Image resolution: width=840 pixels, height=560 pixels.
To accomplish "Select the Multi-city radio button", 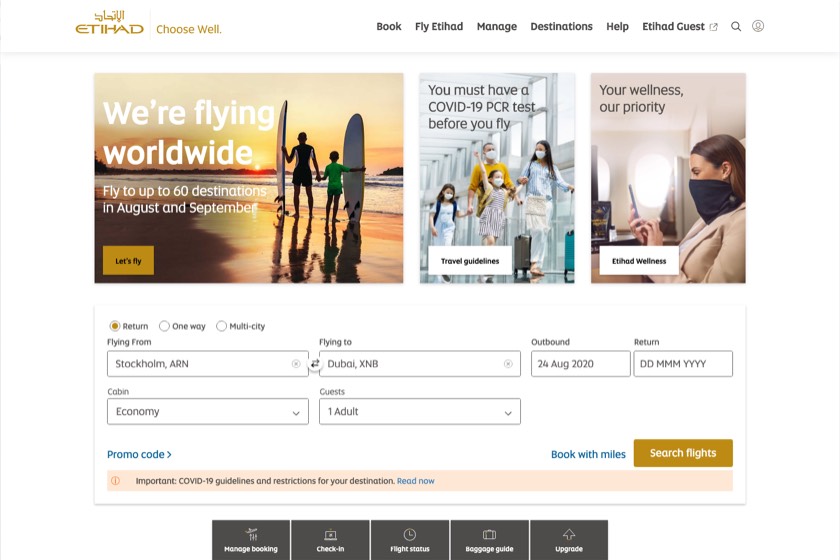I will click(221, 326).
